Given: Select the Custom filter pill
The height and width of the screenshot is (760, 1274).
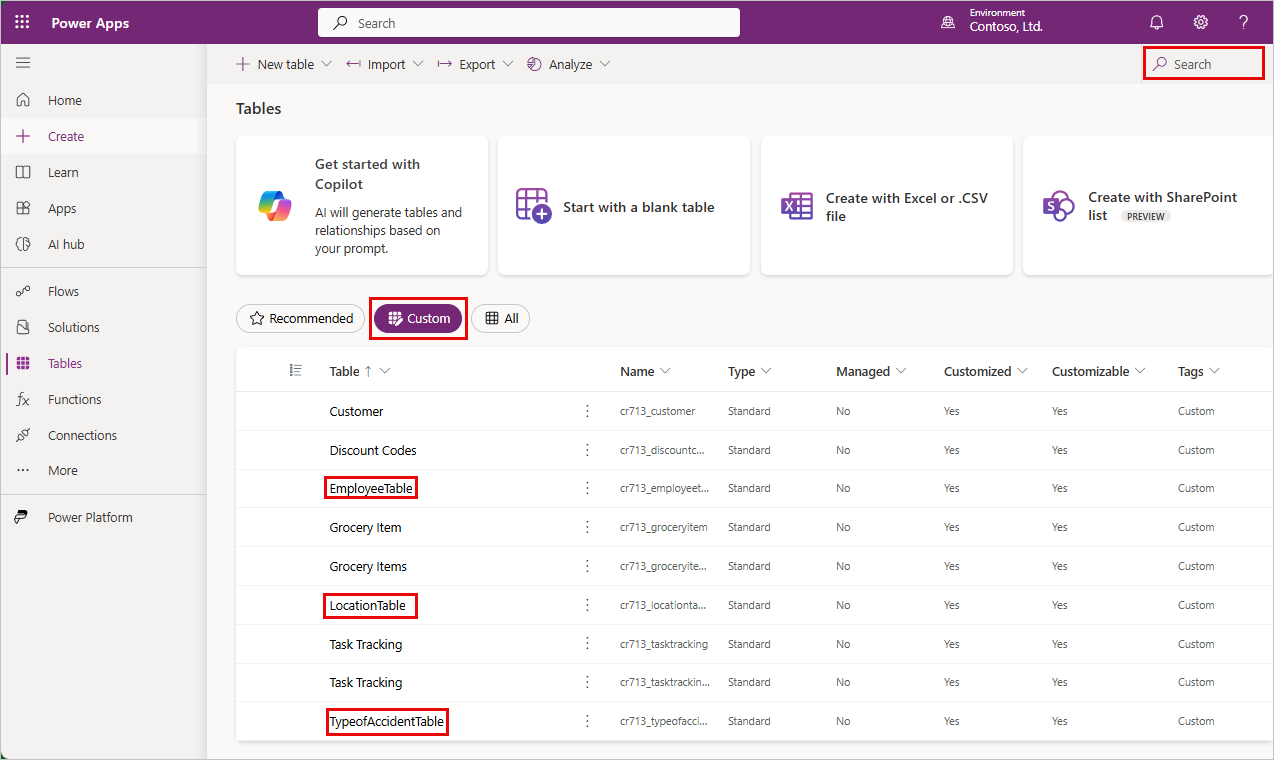Looking at the screenshot, I should coord(418,318).
